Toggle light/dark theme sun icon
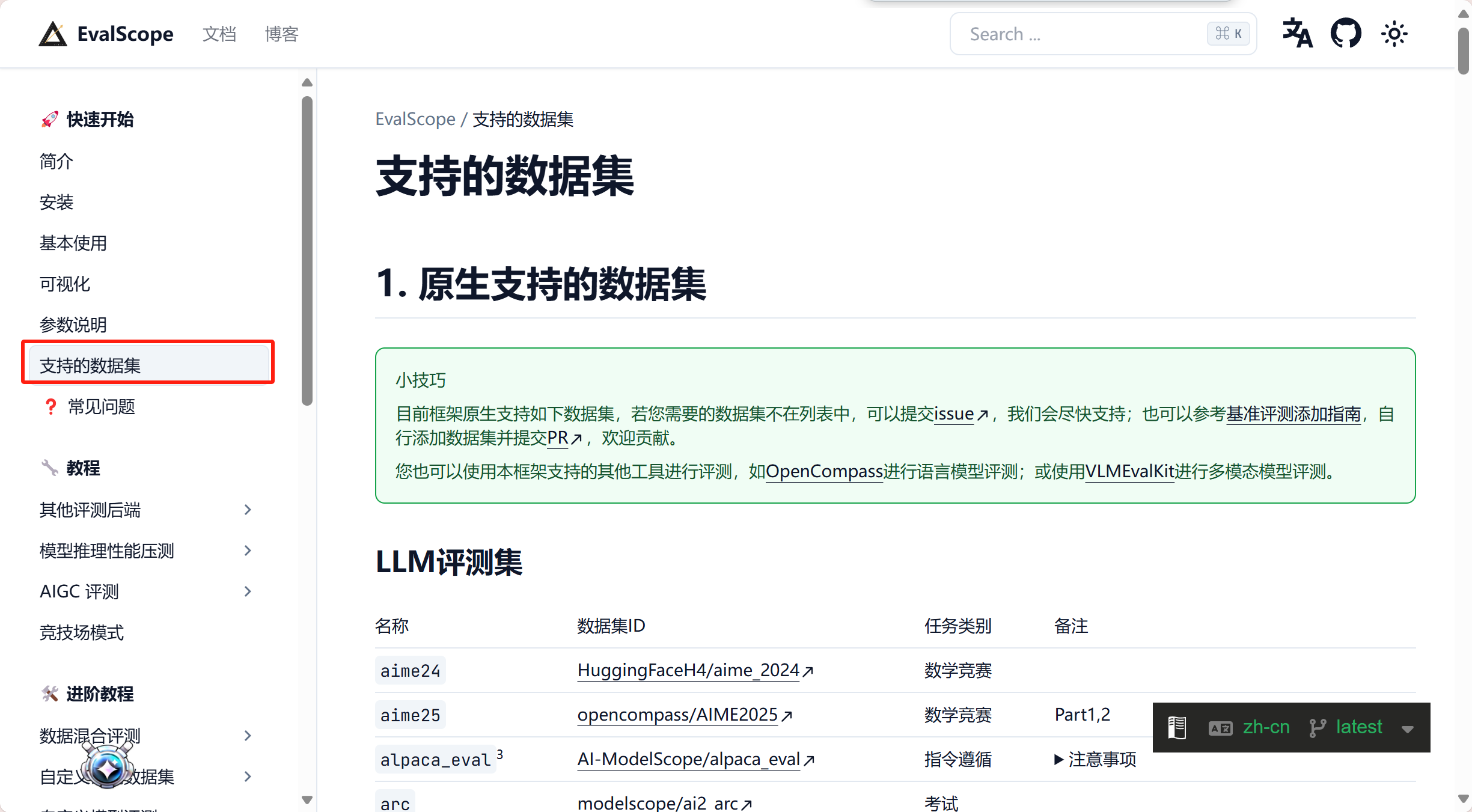1472x812 pixels. [x=1394, y=34]
